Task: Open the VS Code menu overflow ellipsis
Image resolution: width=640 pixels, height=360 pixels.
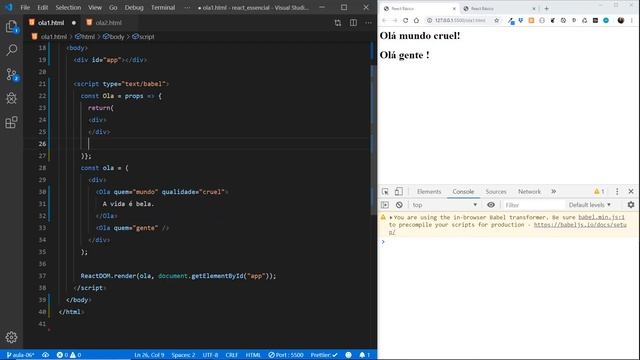Action: (x=187, y=8)
